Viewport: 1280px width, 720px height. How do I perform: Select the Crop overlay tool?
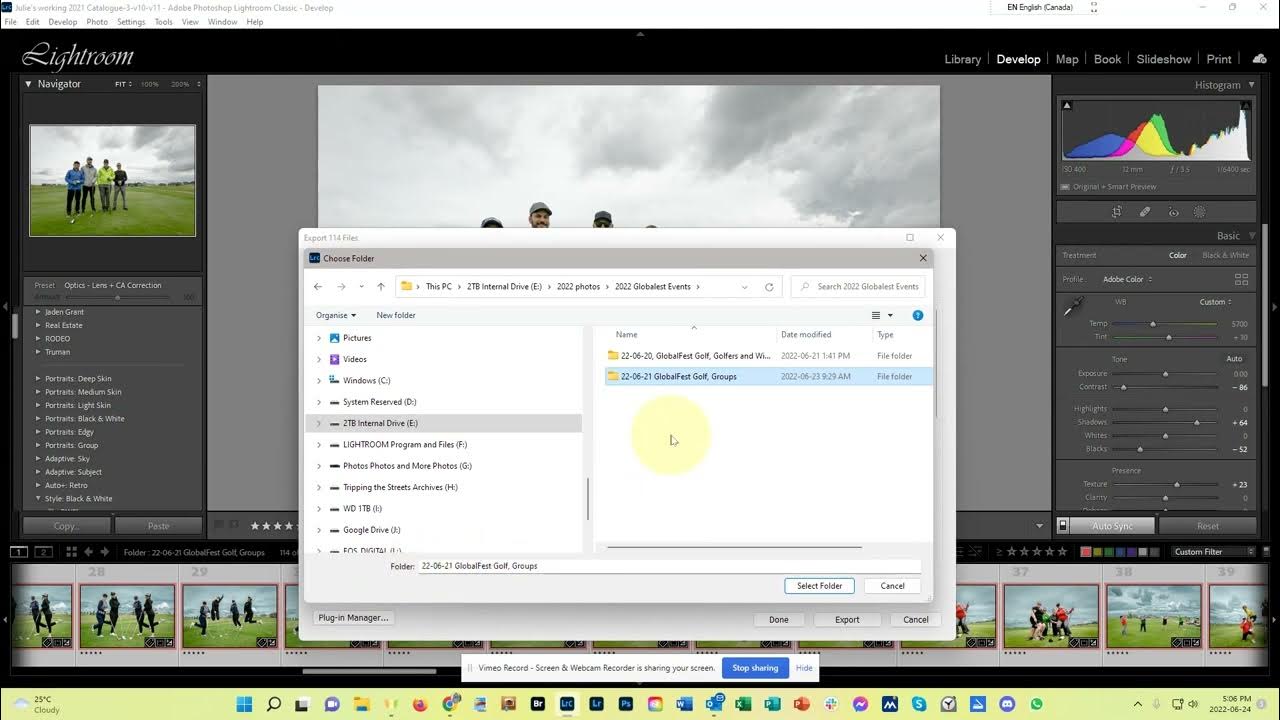pyautogui.click(x=1117, y=212)
